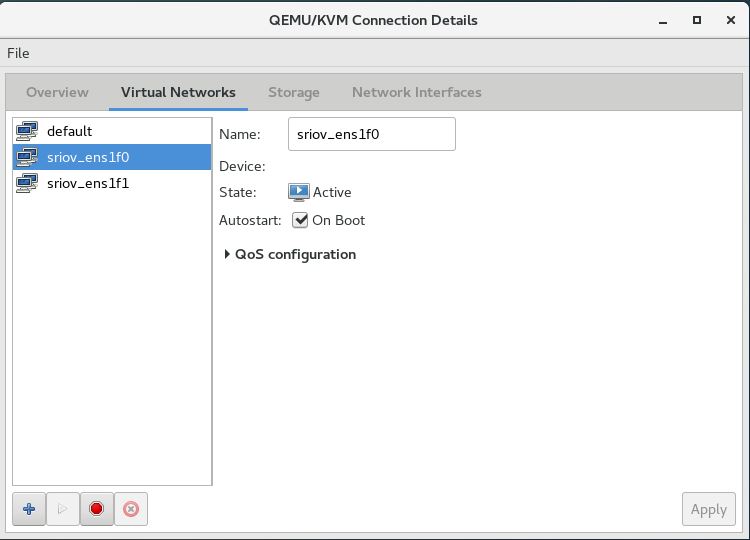Switch to the Overview tab
Screen dimensions: 750x540
[x=57, y=92]
